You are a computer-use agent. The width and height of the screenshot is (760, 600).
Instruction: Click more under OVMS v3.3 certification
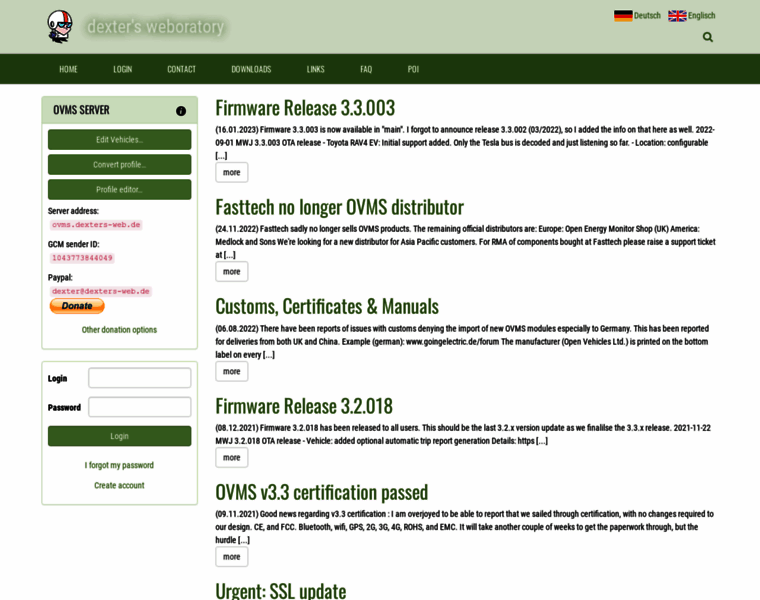[232, 557]
